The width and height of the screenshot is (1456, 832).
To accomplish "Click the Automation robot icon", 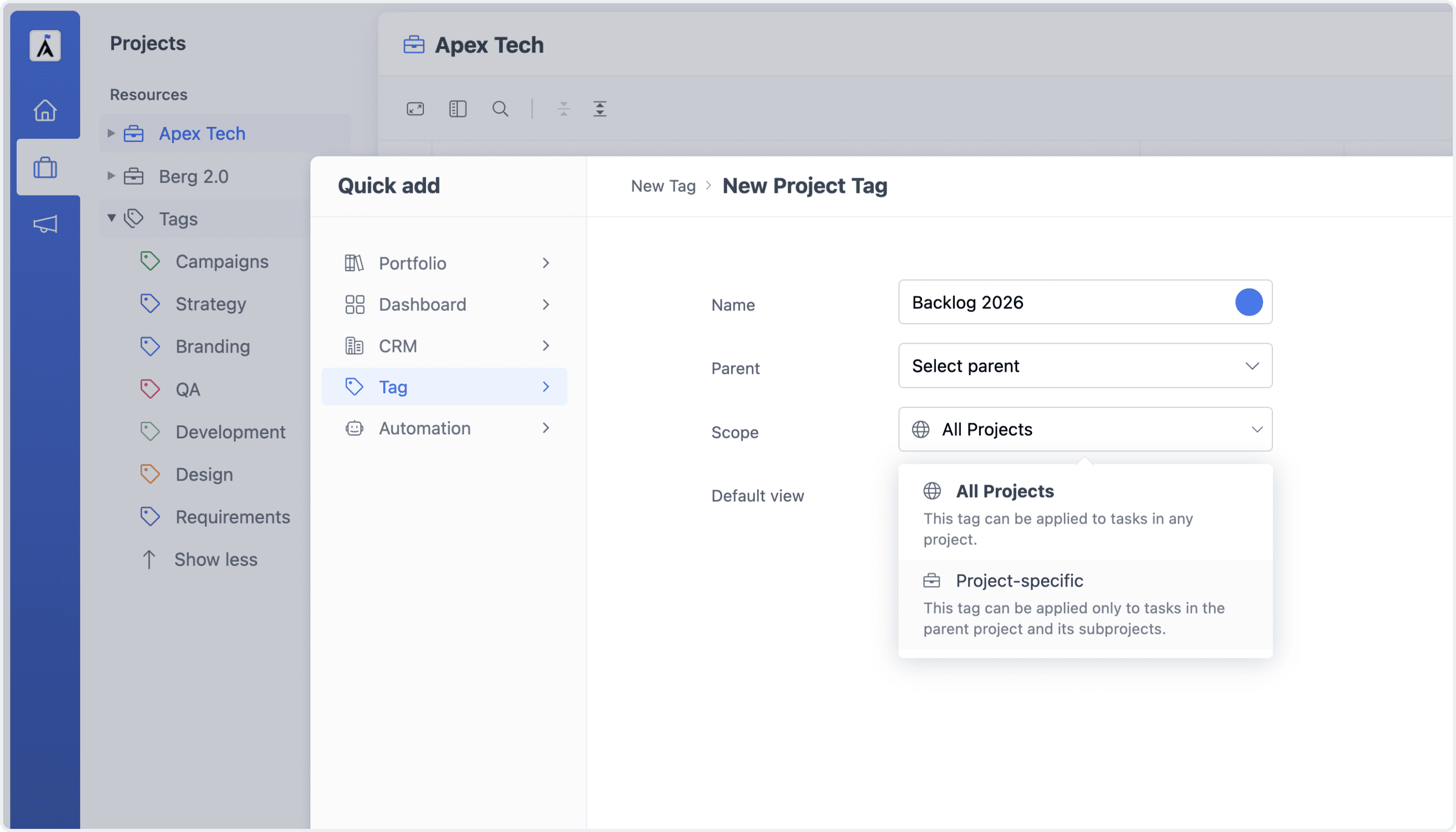I will coord(354,428).
